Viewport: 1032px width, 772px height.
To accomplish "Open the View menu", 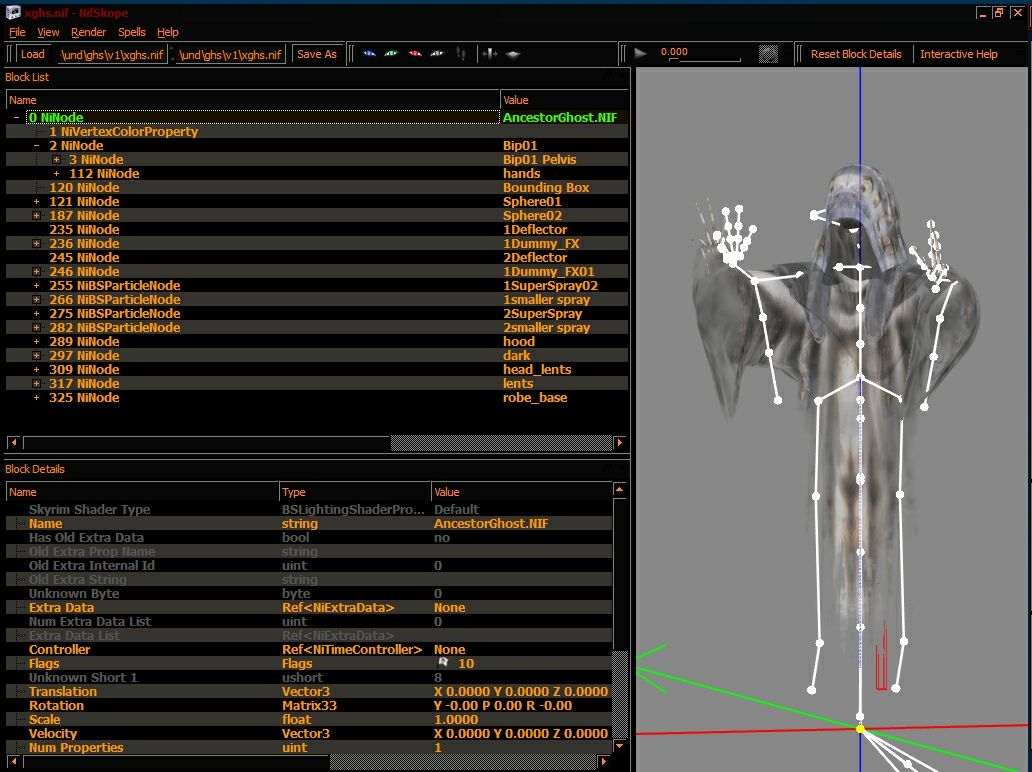I will (x=48, y=32).
